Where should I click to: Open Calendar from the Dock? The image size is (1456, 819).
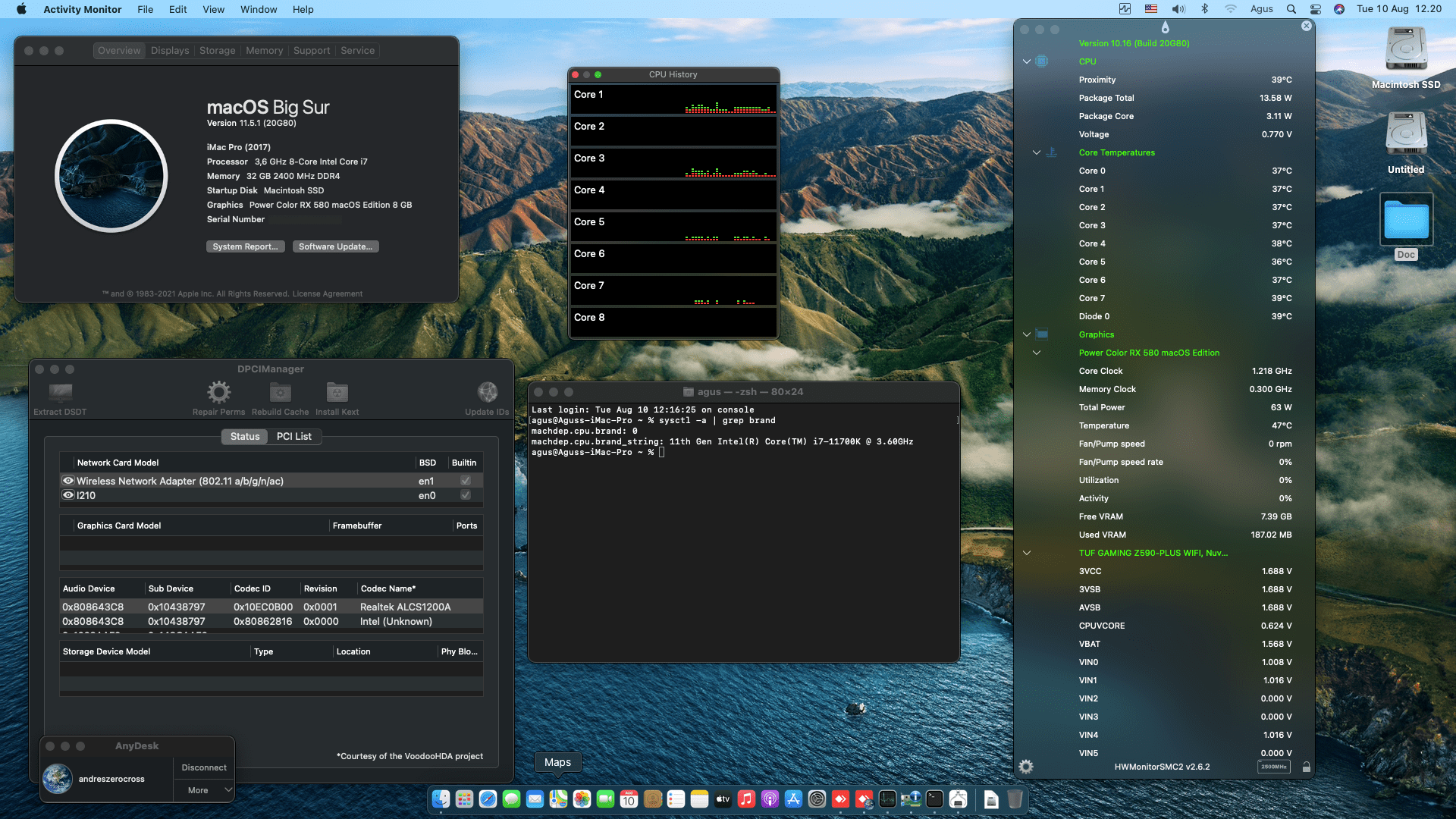(629, 799)
